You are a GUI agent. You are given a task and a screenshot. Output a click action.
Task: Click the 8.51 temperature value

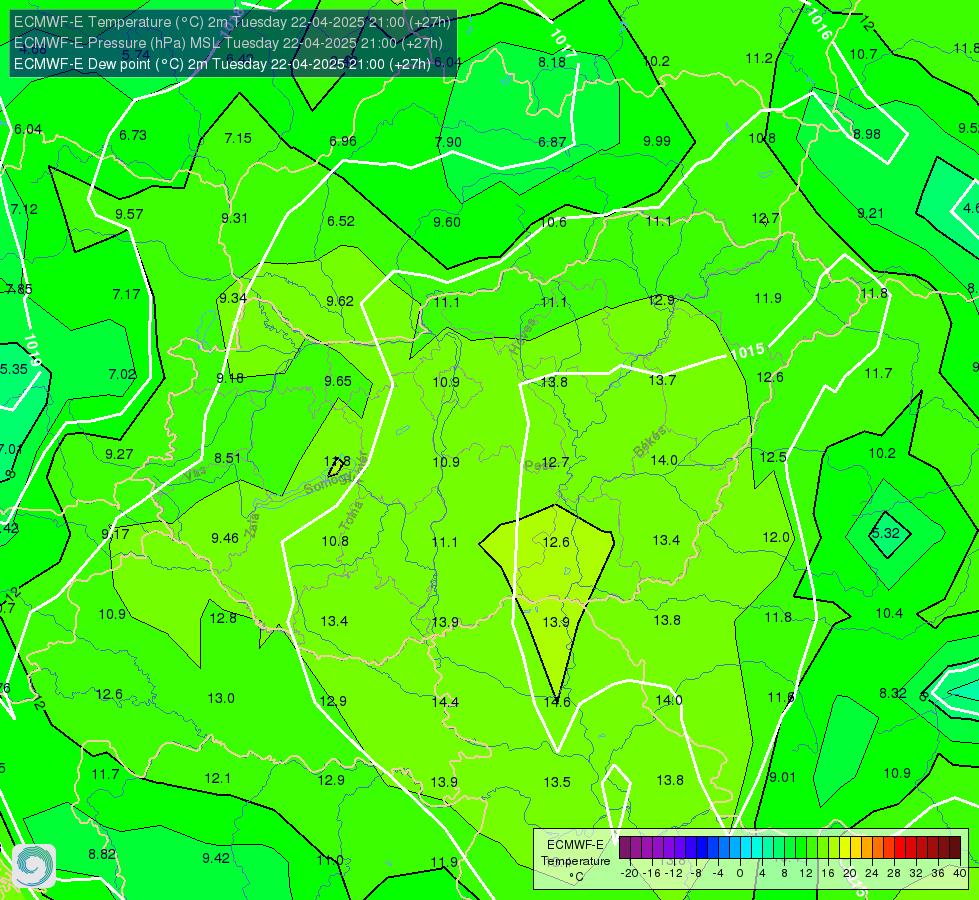tap(227, 458)
